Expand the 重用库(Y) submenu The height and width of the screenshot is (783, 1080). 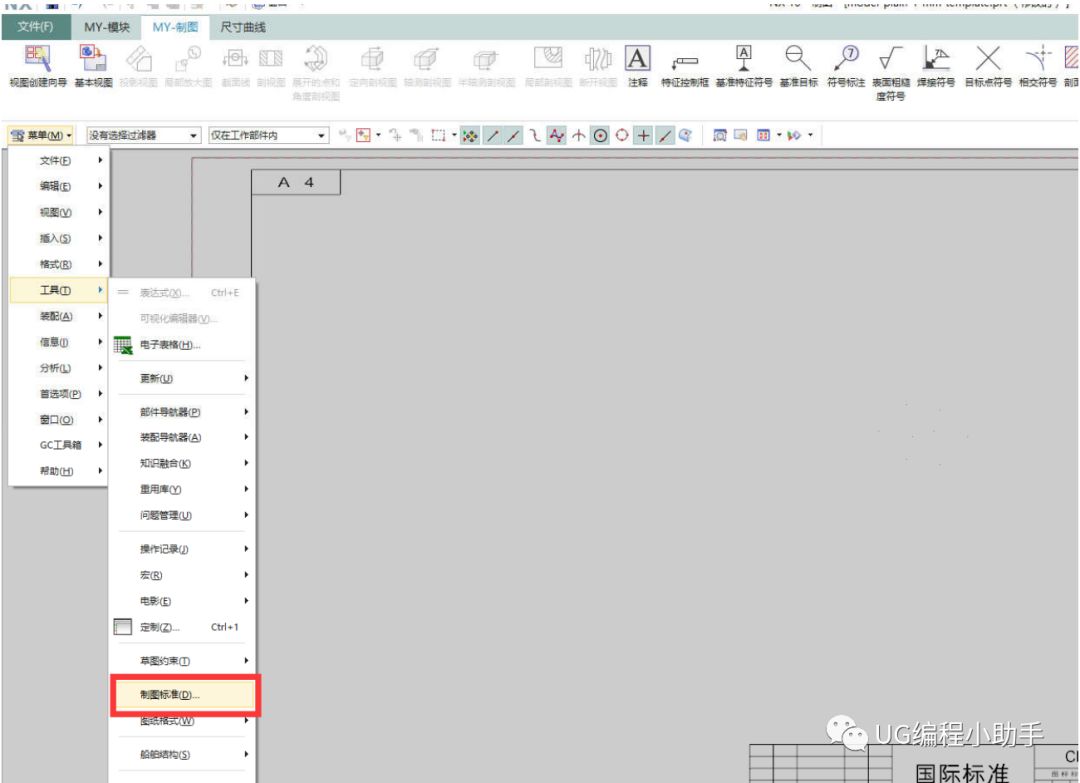click(x=183, y=489)
